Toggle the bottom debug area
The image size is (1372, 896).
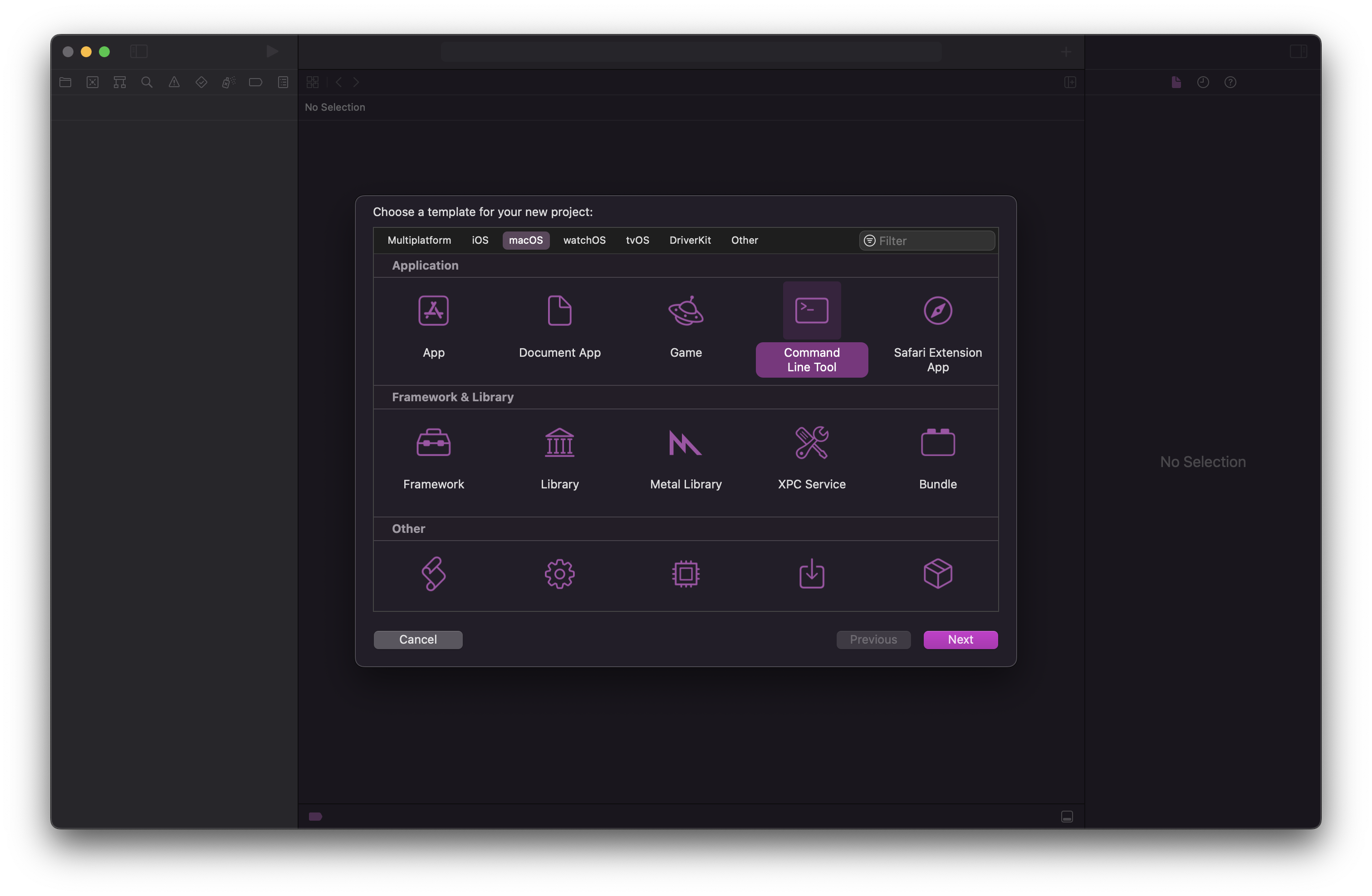[x=1067, y=816]
